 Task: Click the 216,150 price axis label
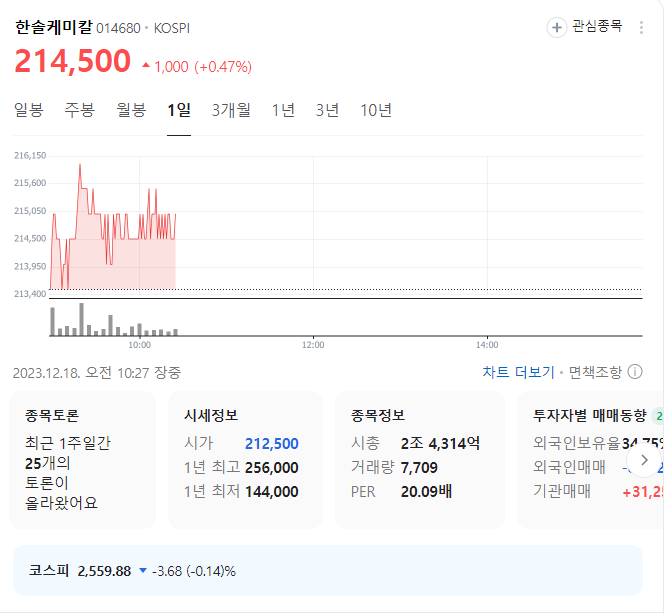coord(30,155)
